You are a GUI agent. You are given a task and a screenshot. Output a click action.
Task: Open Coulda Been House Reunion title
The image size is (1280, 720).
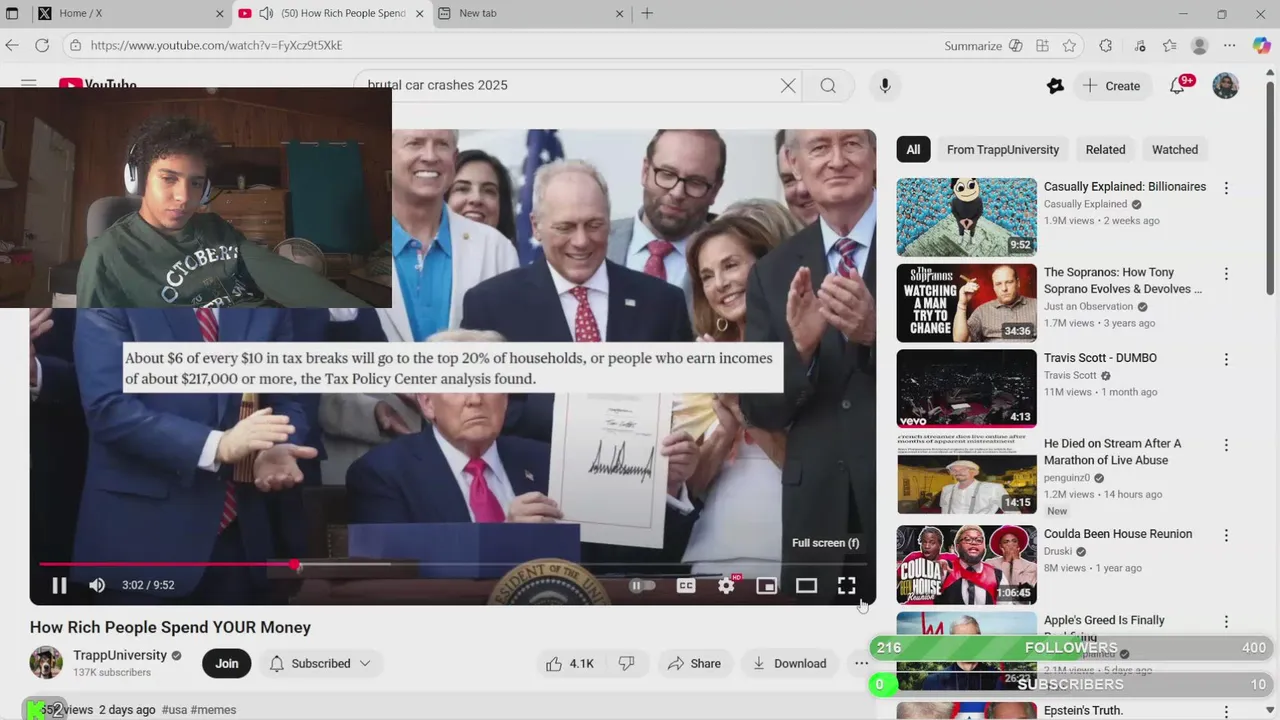coord(1118,534)
